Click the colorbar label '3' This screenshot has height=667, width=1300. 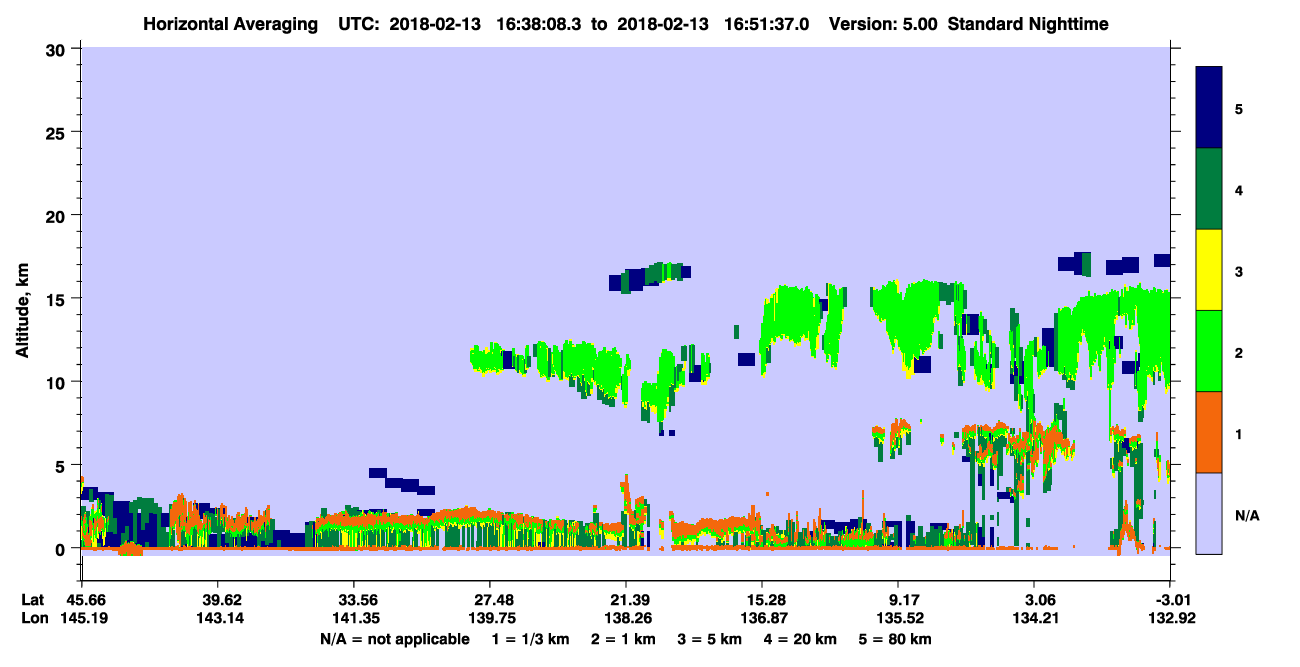pyautogui.click(x=1239, y=270)
